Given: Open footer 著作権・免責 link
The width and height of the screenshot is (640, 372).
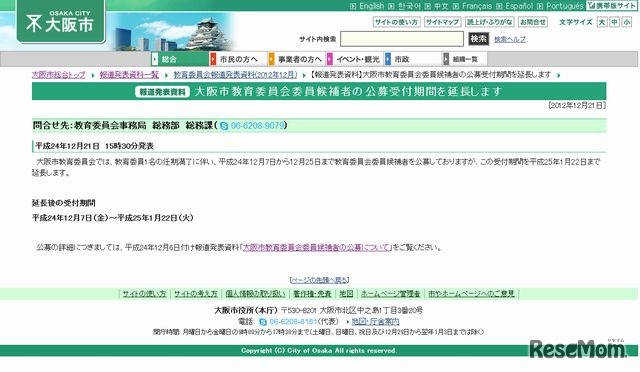Looking at the screenshot, I should (x=312, y=294).
